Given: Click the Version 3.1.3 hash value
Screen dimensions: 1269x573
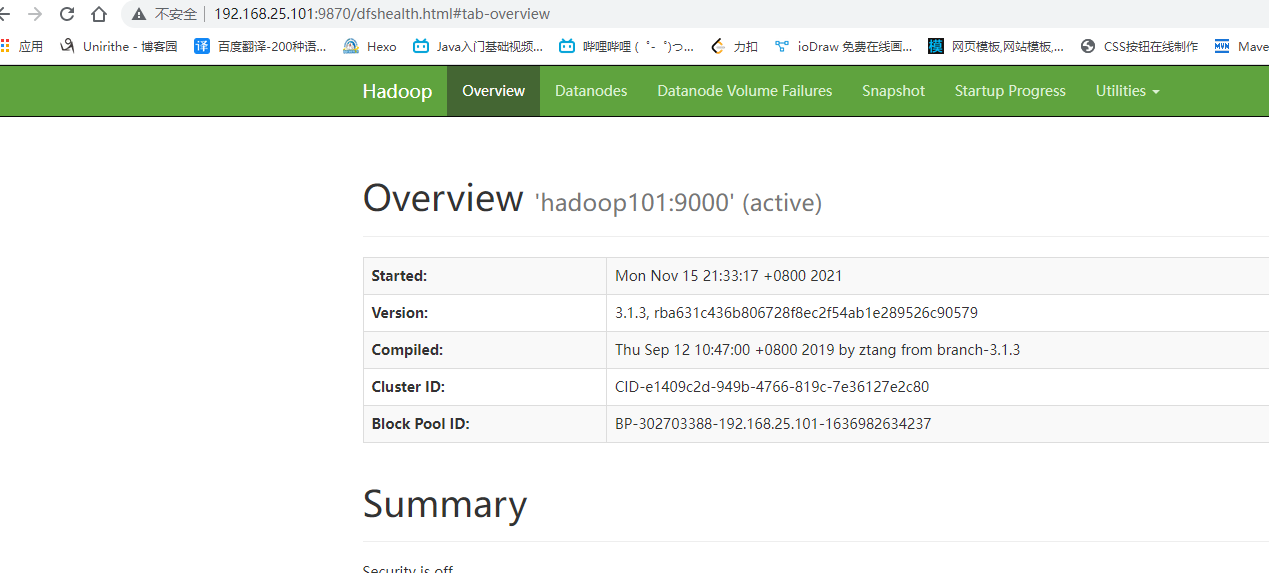Looking at the screenshot, I should [796, 313].
